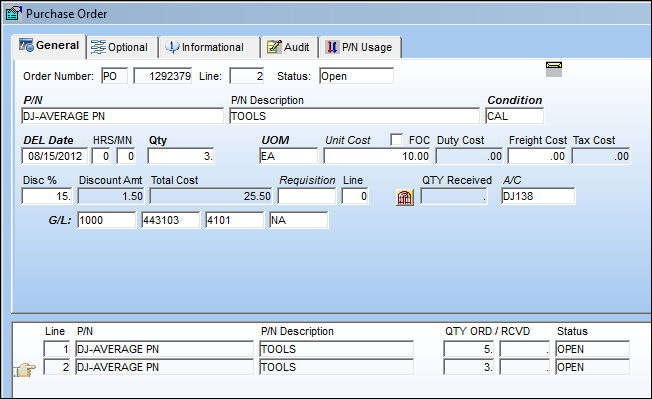This screenshot has width=652, height=399.
Task: Click the Qty field showing 3.
Action: (181, 156)
